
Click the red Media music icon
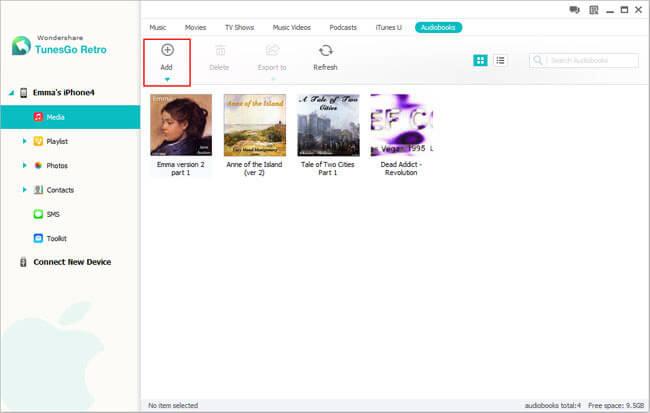[x=38, y=117]
